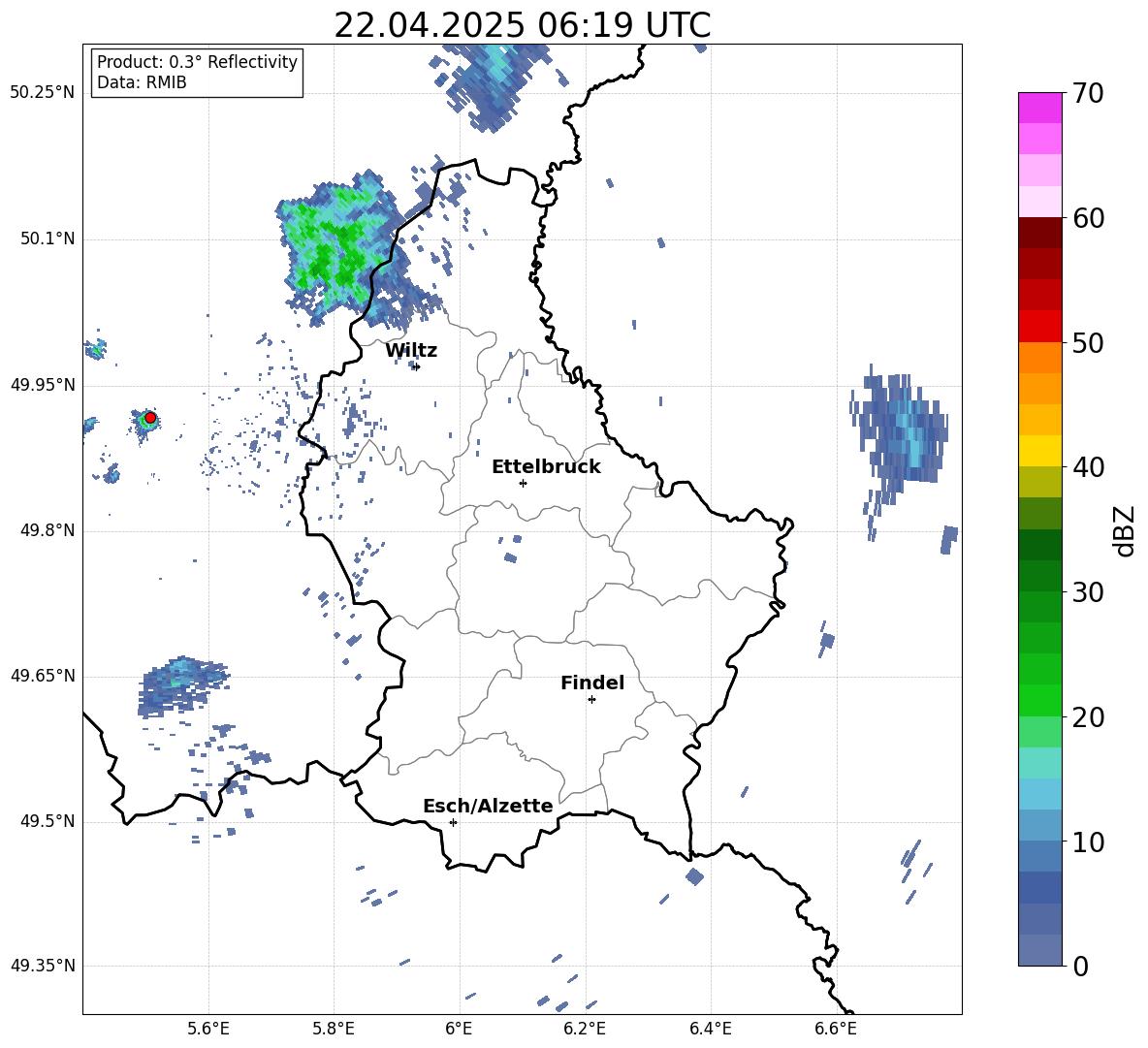Click the yellow colorbar segment near 40
The image size is (1148, 1048).
coord(1039,451)
